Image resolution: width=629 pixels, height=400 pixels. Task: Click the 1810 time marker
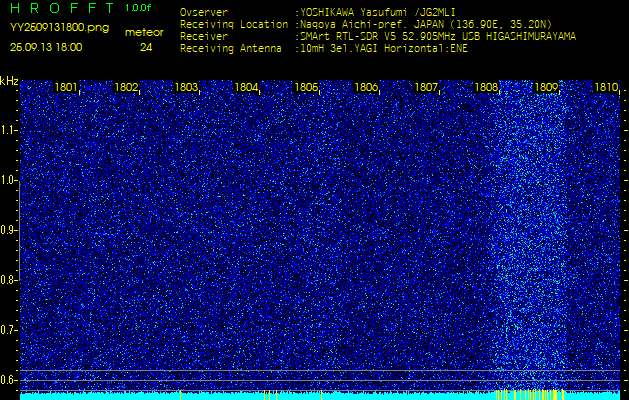(605, 88)
